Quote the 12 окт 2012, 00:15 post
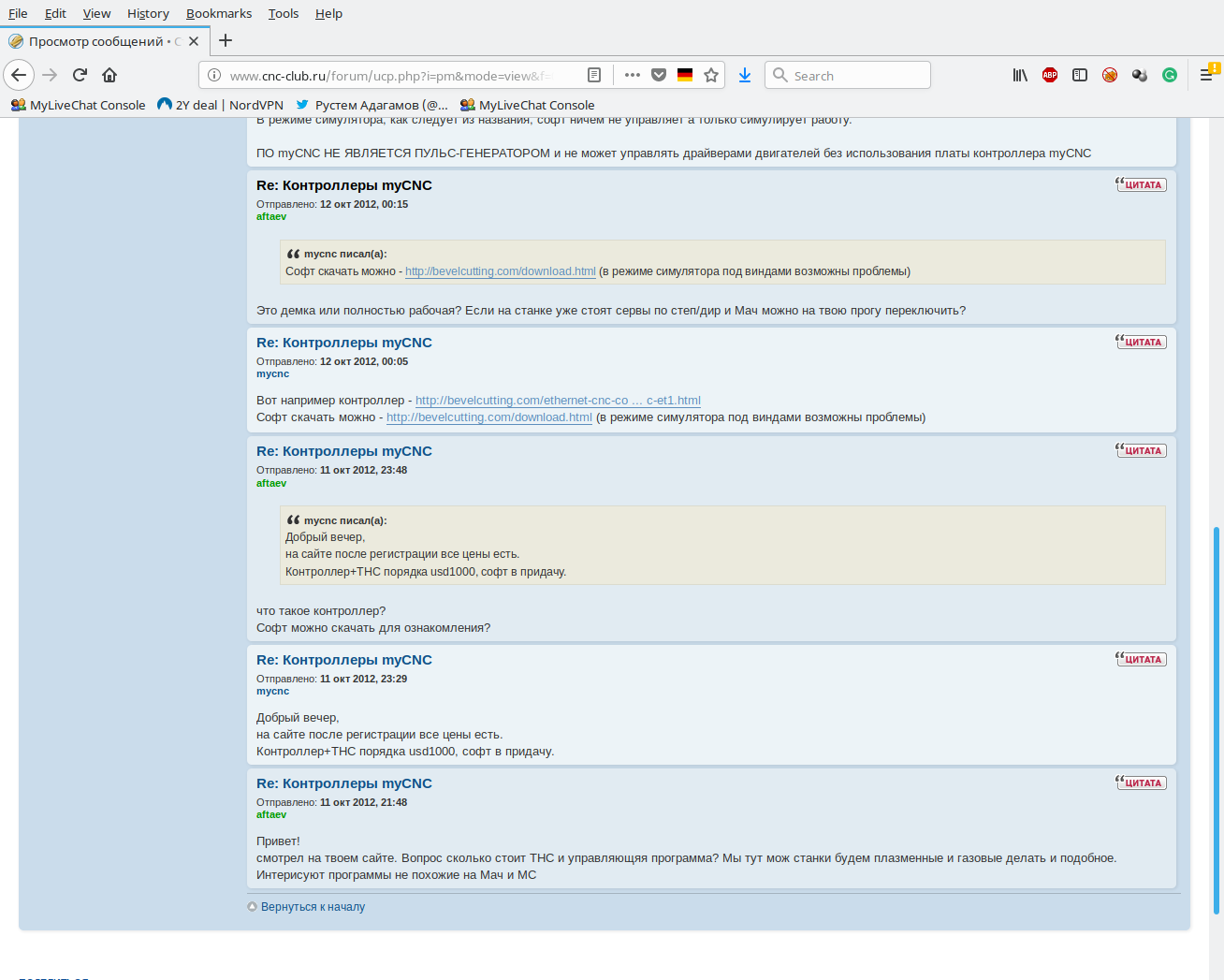1224x980 pixels. pos(1141,185)
